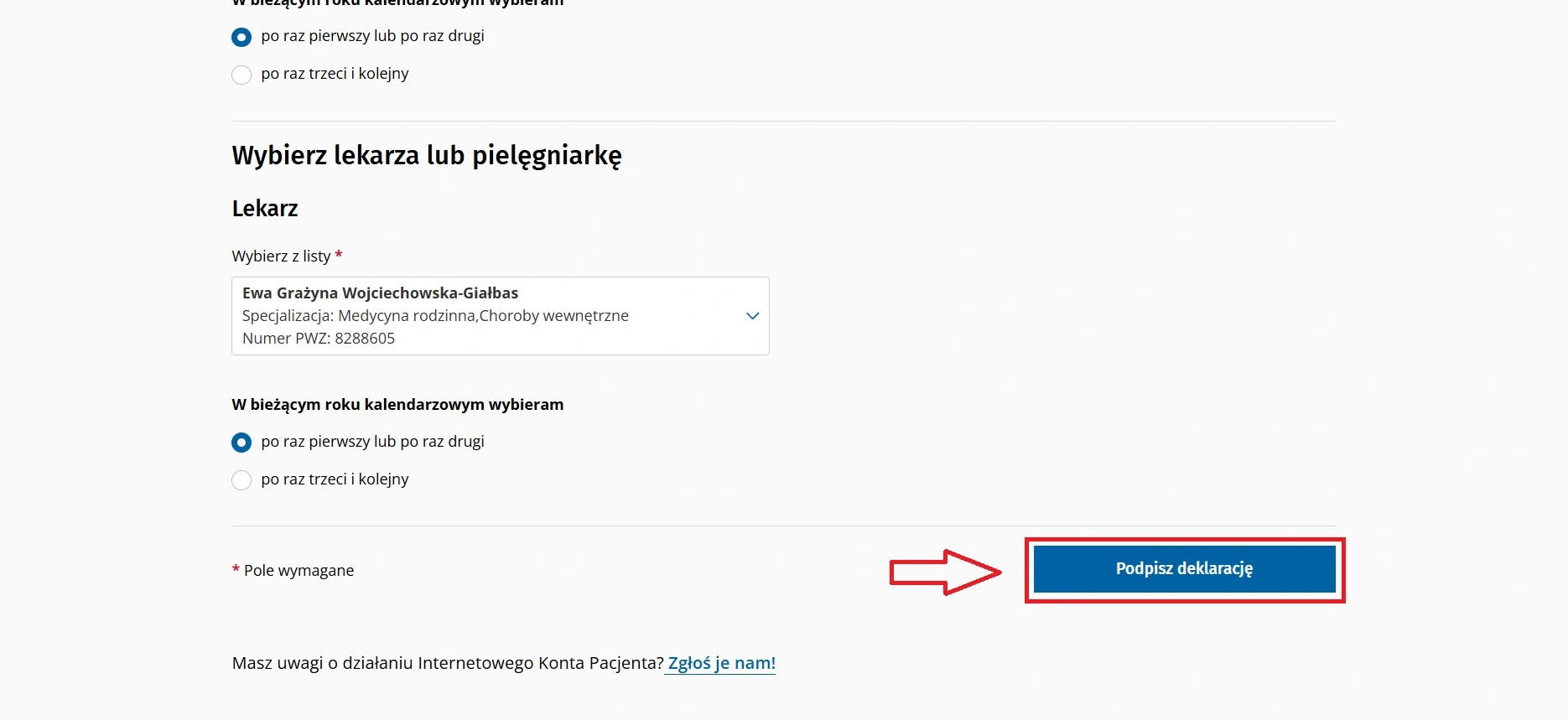Expand the doctor list chevron arrow
The height and width of the screenshot is (720, 1568).
coord(752,316)
